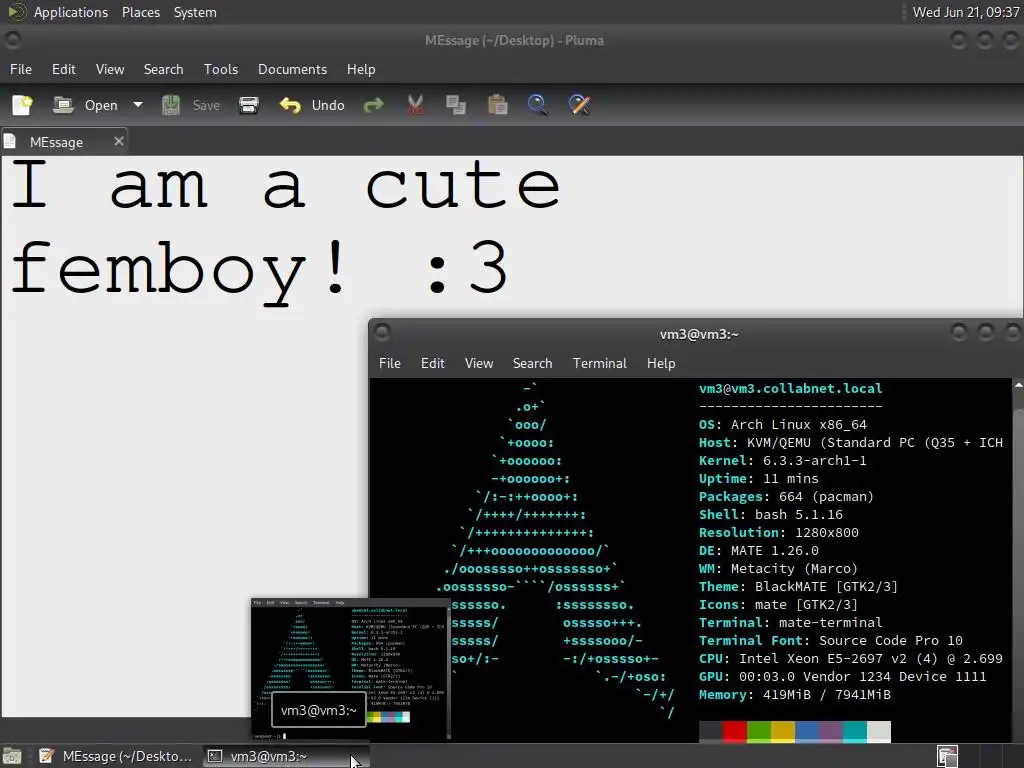Click the cyan neofetch color block

point(855,731)
